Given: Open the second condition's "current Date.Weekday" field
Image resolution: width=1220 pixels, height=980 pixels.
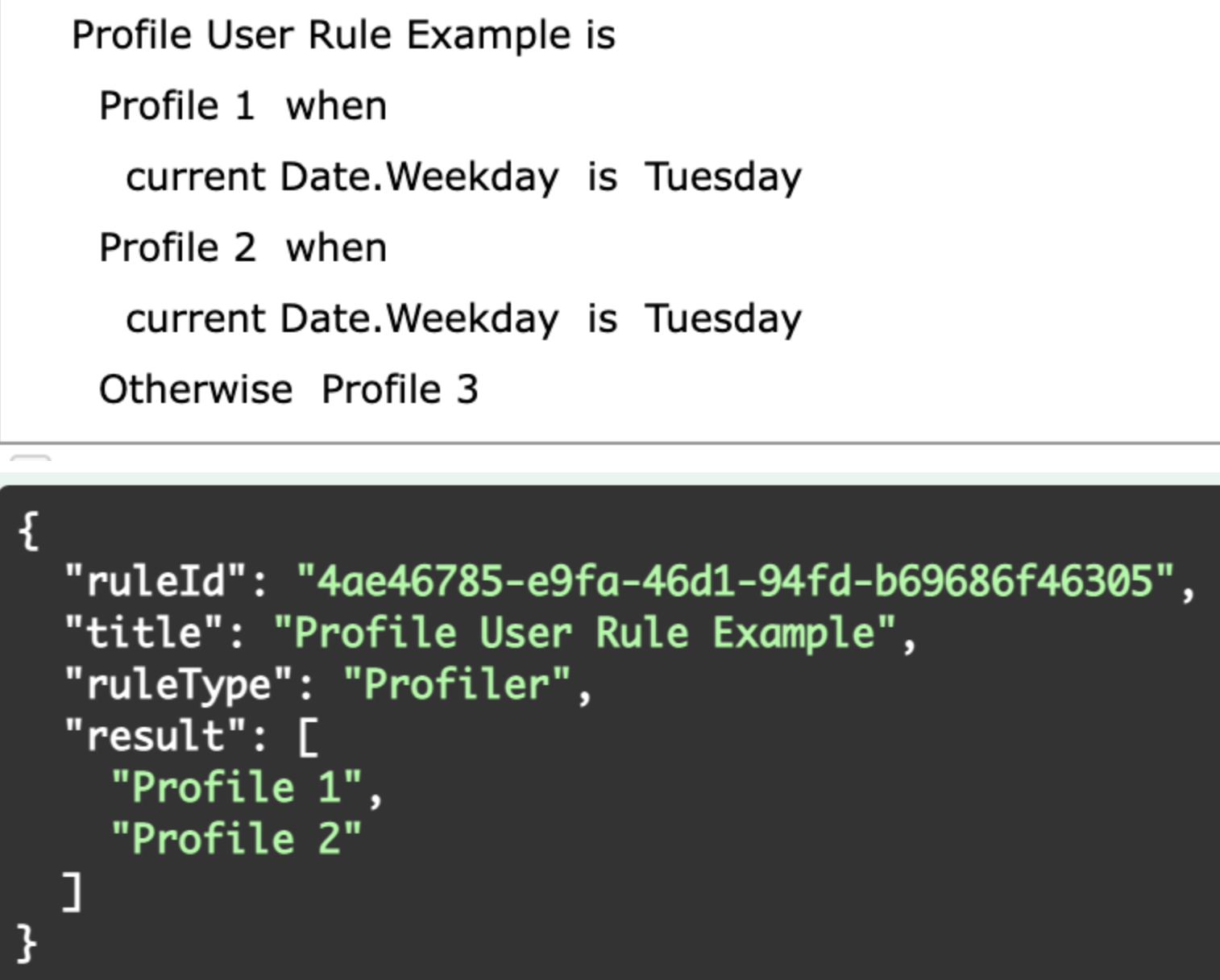Looking at the screenshot, I should pos(342,319).
